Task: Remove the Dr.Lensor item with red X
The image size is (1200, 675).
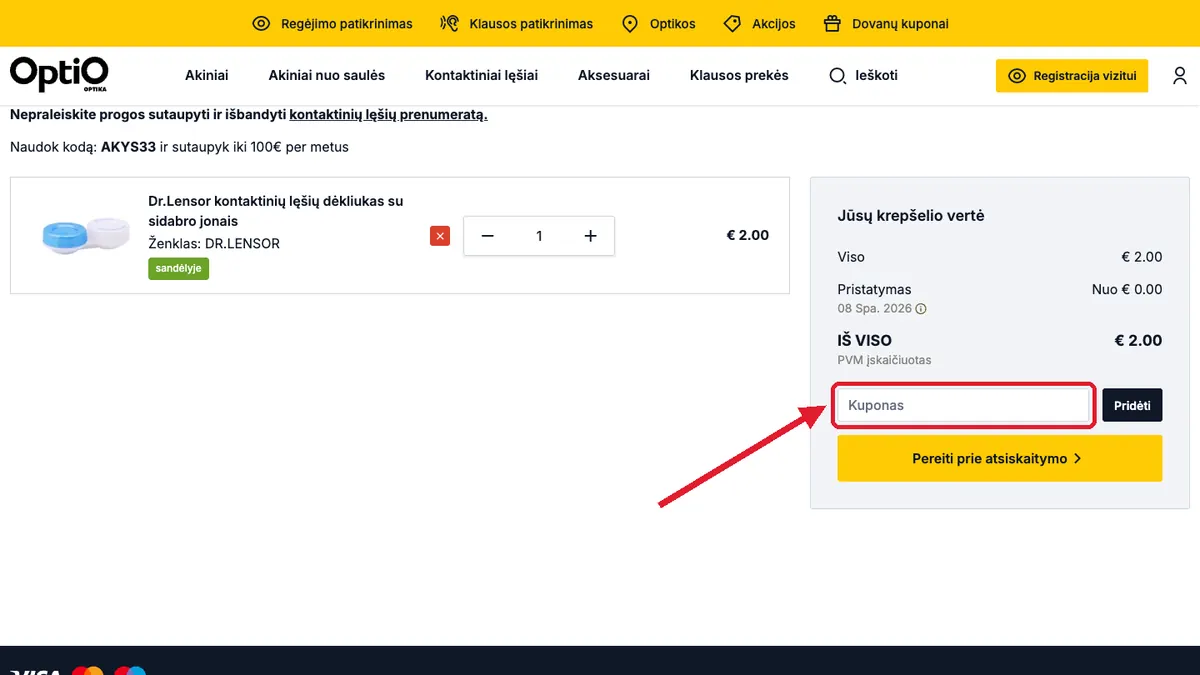Action: tap(440, 236)
